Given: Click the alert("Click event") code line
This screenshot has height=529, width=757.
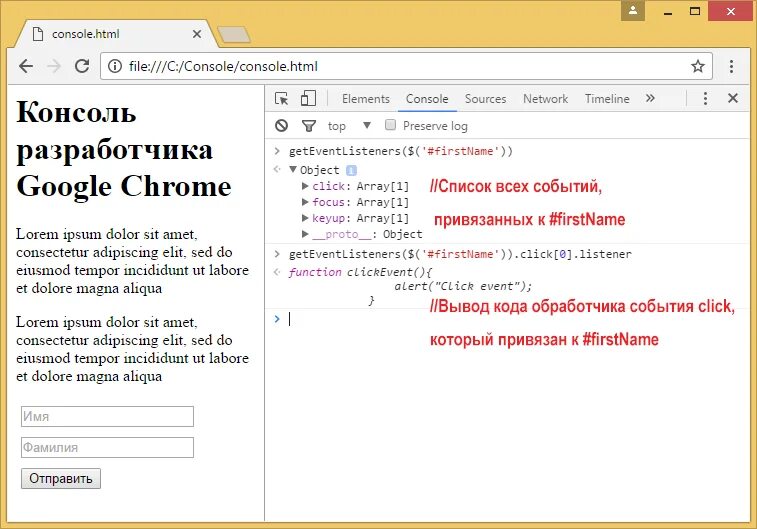Looking at the screenshot, I should (463, 286).
